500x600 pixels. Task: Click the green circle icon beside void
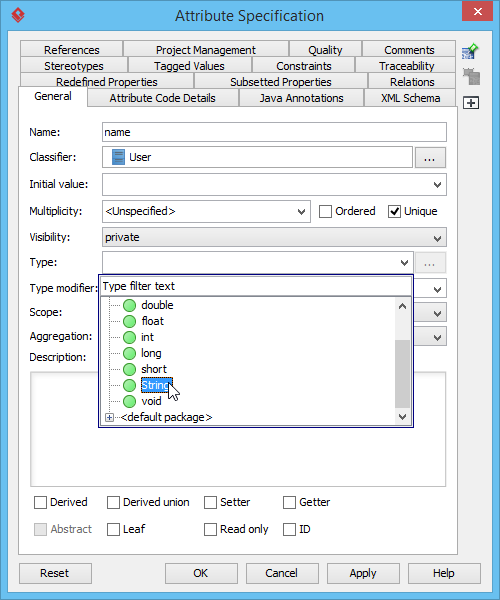tap(129, 402)
